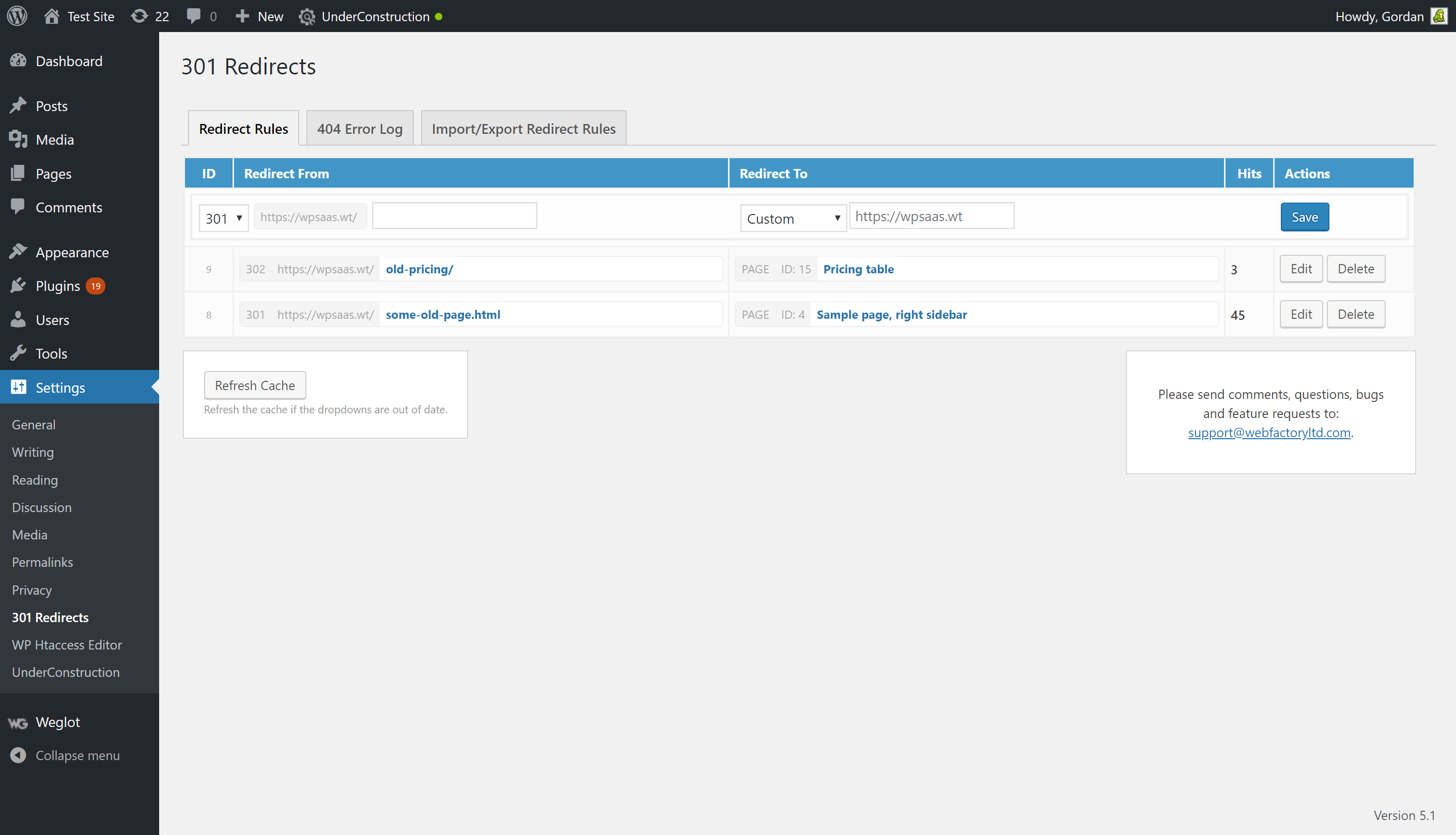Switch to the 404 Error Log tab
This screenshot has width=1456, height=835.
pyautogui.click(x=359, y=128)
